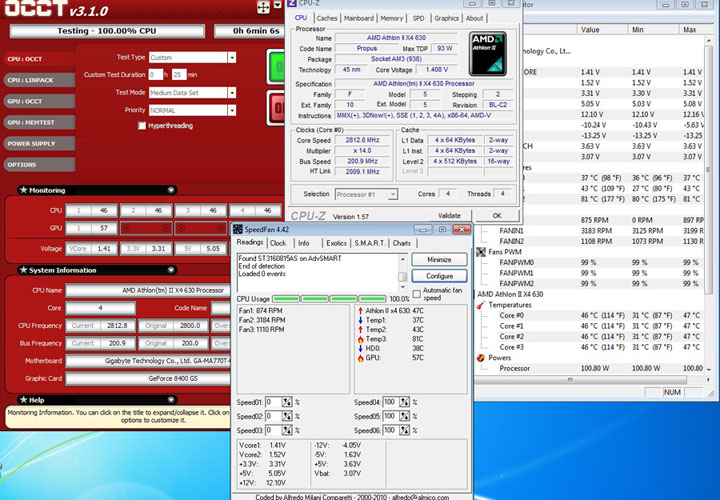720x500 pixels.
Task: Select the CPU : LINPACK test tab
Action: point(39,80)
